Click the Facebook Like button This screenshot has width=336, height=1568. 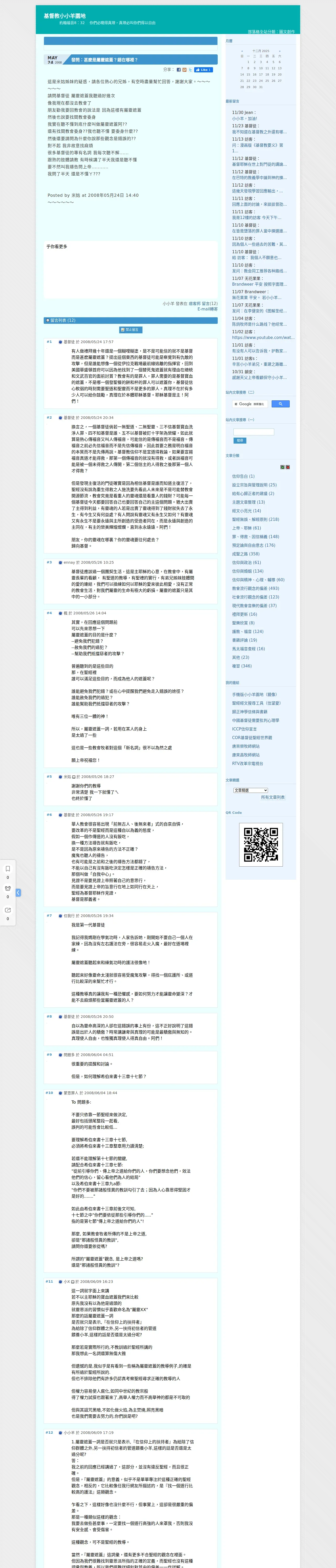204,70
